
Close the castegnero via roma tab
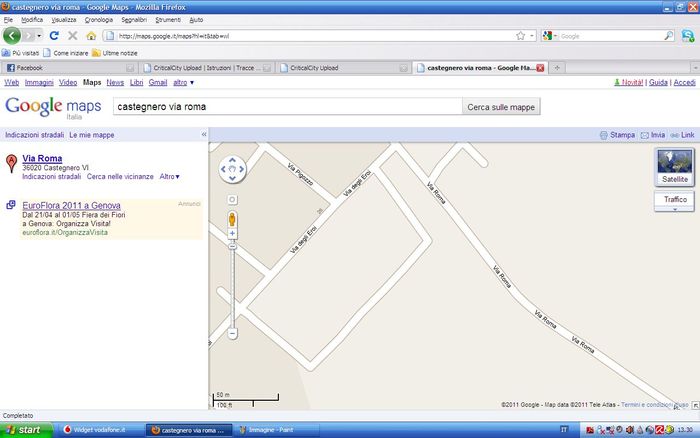[540, 68]
